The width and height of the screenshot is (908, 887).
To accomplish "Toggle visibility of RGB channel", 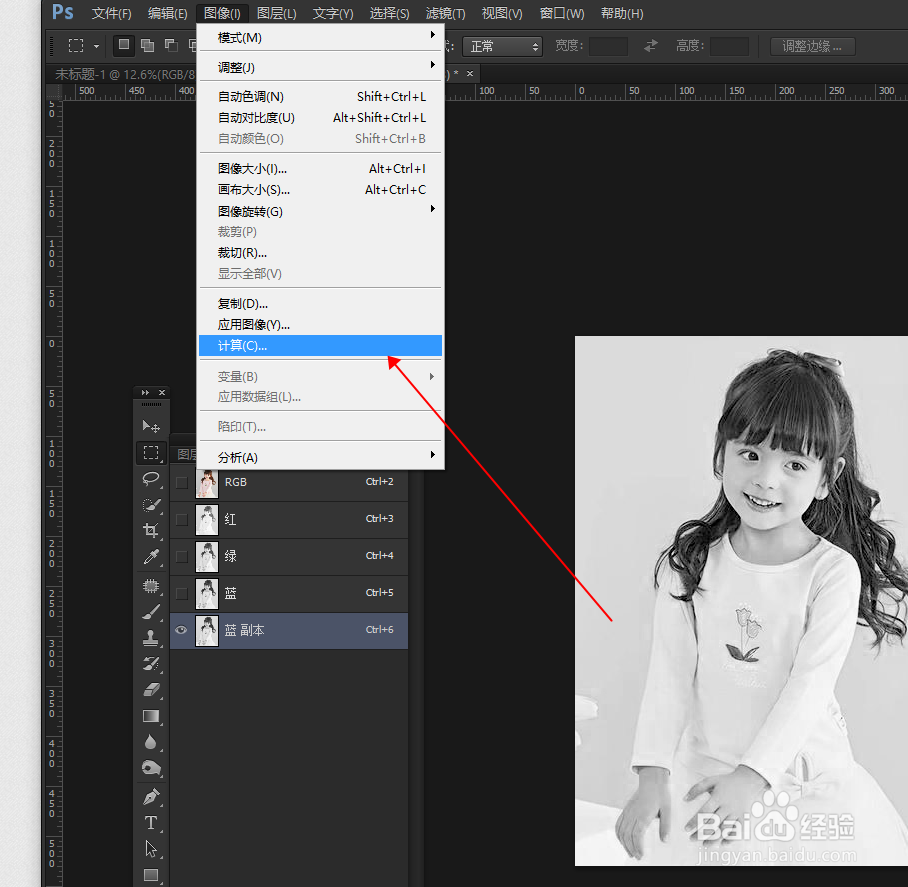I will pyautogui.click(x=182, y=482).
